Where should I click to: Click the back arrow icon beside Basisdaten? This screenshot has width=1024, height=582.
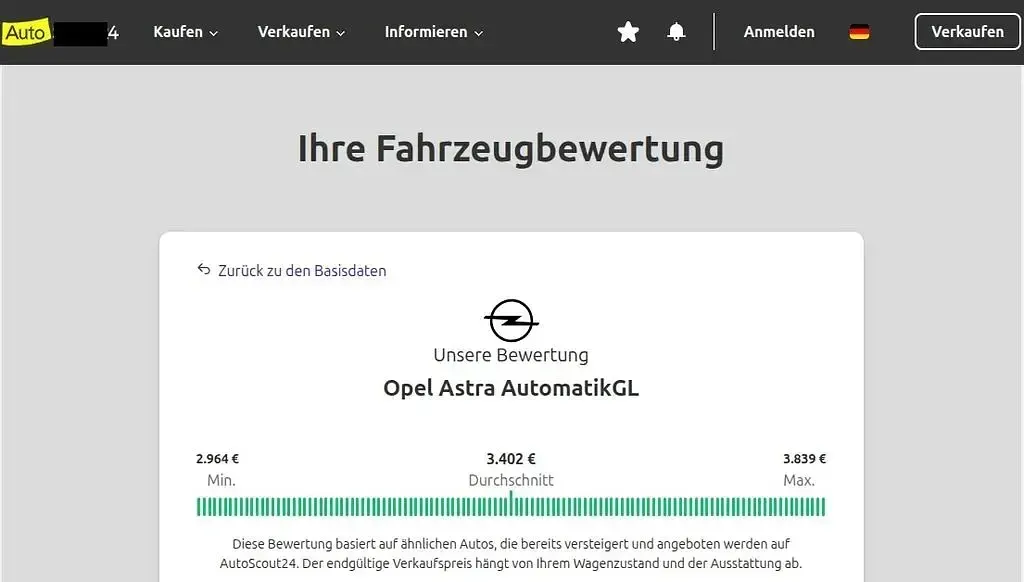[204, 269]
